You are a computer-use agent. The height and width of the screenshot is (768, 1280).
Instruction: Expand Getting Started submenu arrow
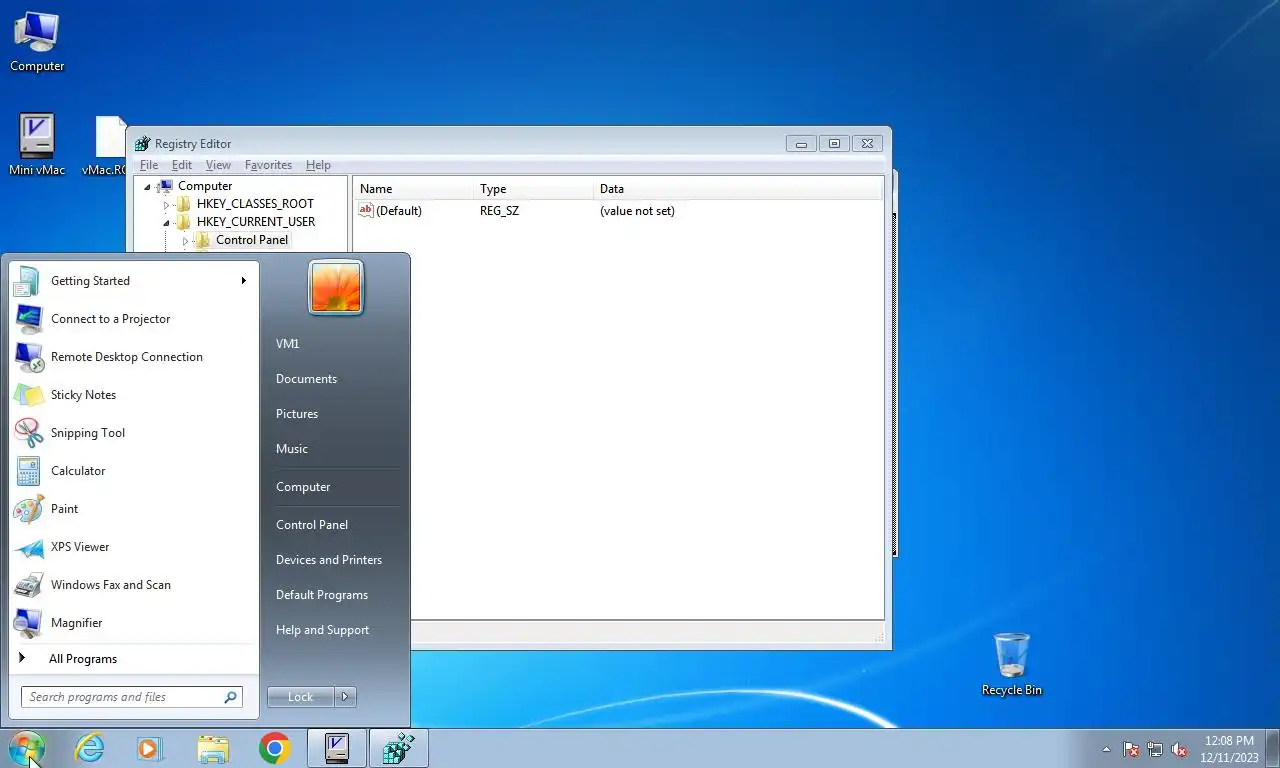click(x=243, y=281)
